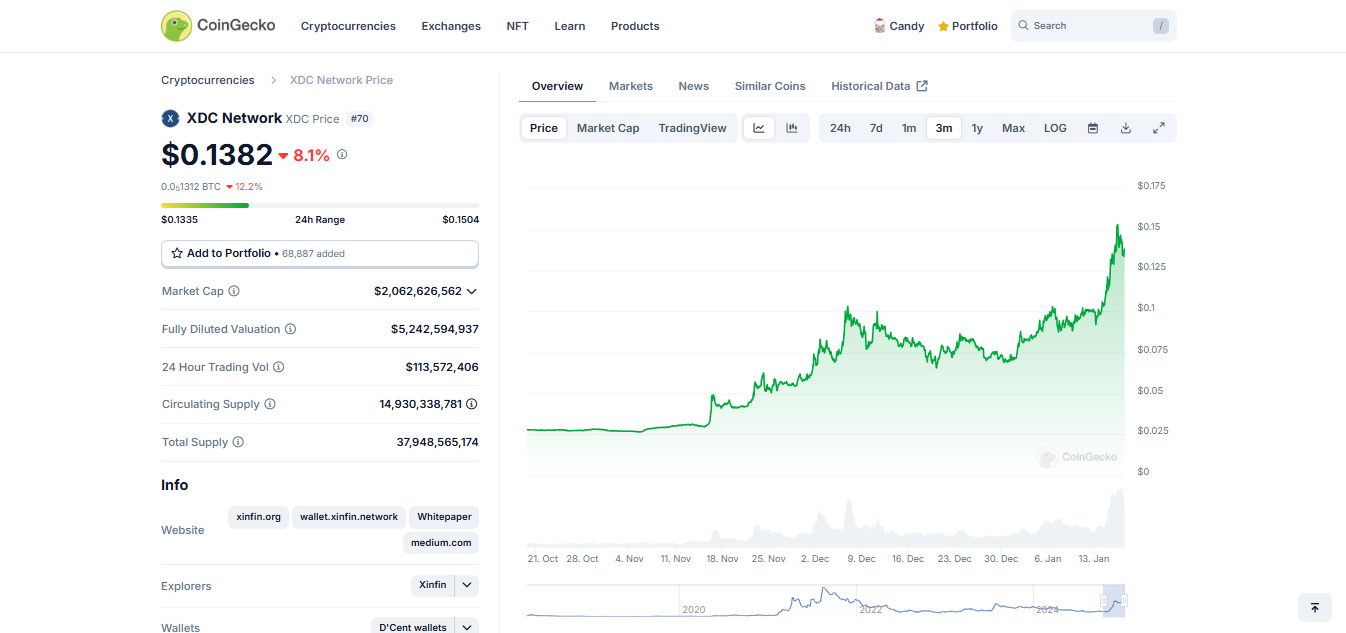Click the Xinfin explorer button
The width and height of the screenshot is (1346, 633).
433,586
